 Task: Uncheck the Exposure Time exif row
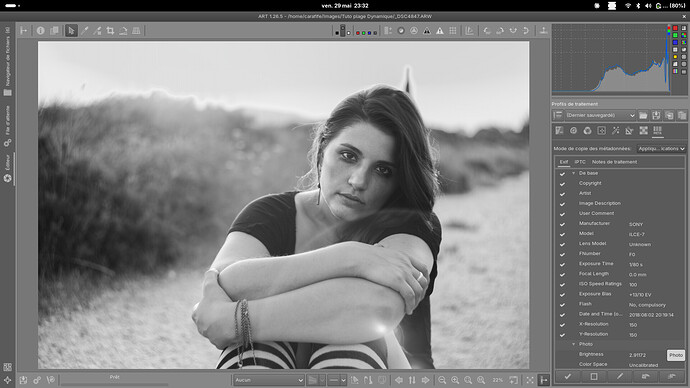pyautogui.click(x=562, y=264)
